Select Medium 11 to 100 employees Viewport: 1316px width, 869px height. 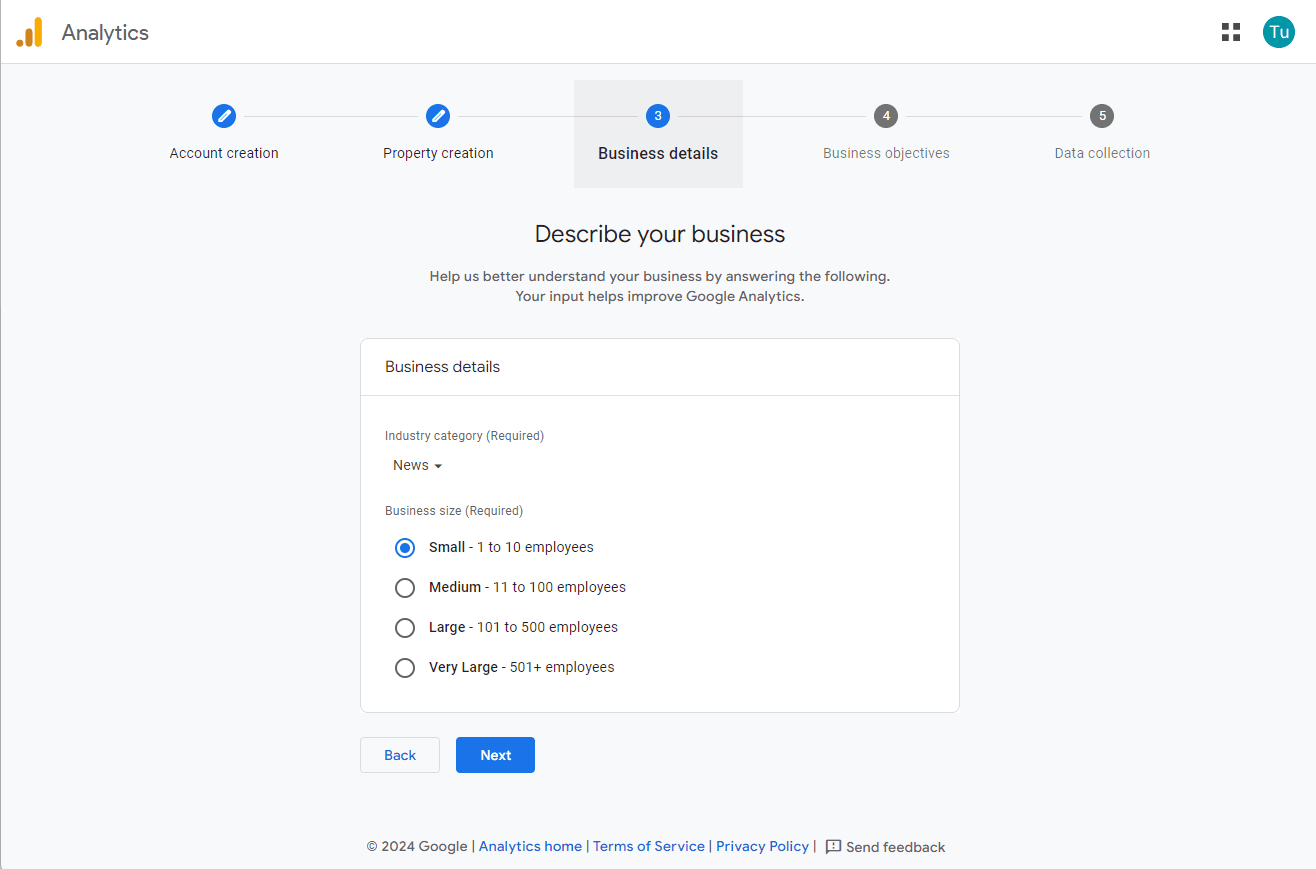(405, 588)
